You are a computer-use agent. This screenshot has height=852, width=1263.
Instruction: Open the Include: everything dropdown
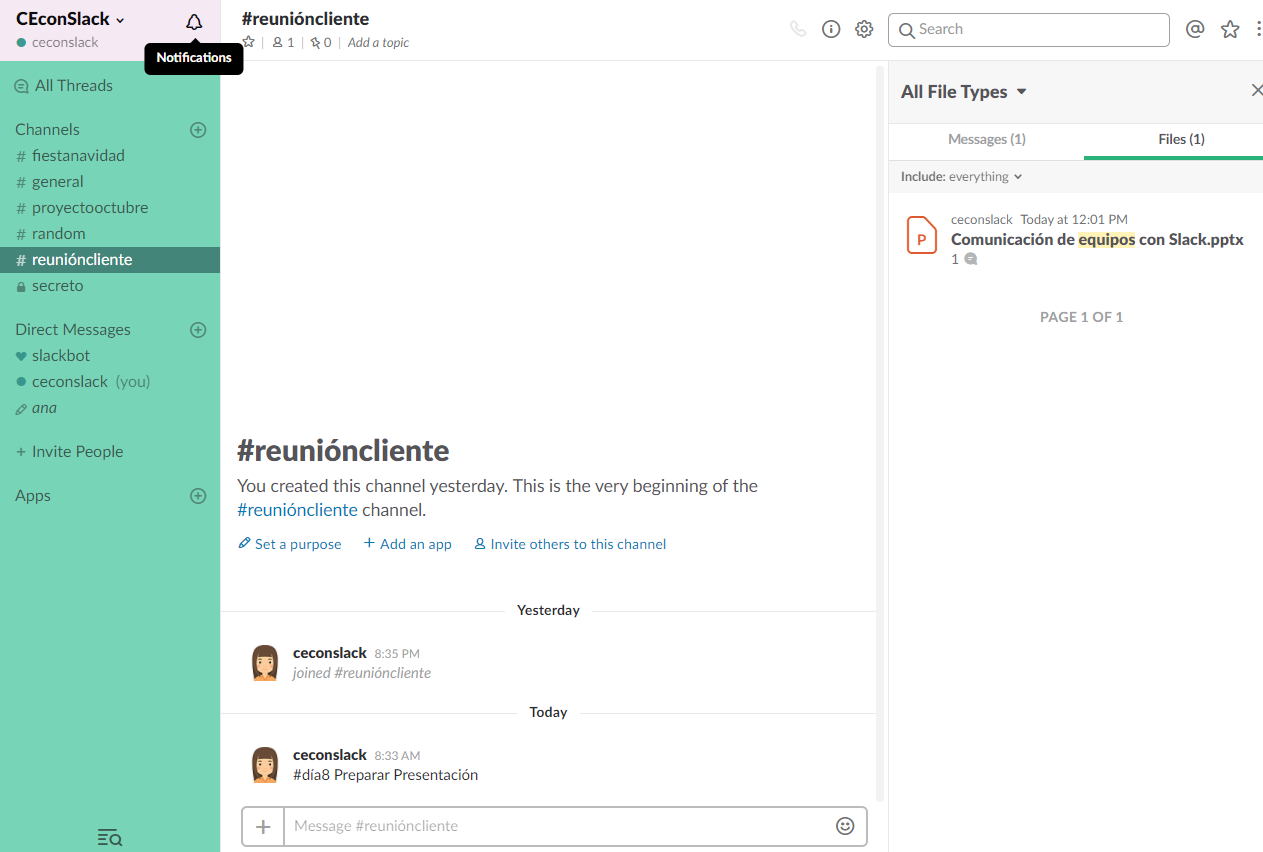point(962,176)
